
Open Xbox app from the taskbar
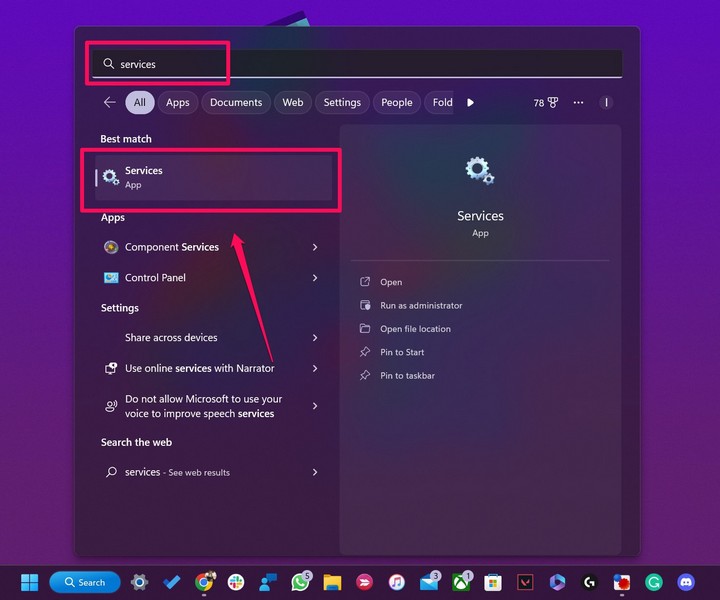[x=461, y=583]
